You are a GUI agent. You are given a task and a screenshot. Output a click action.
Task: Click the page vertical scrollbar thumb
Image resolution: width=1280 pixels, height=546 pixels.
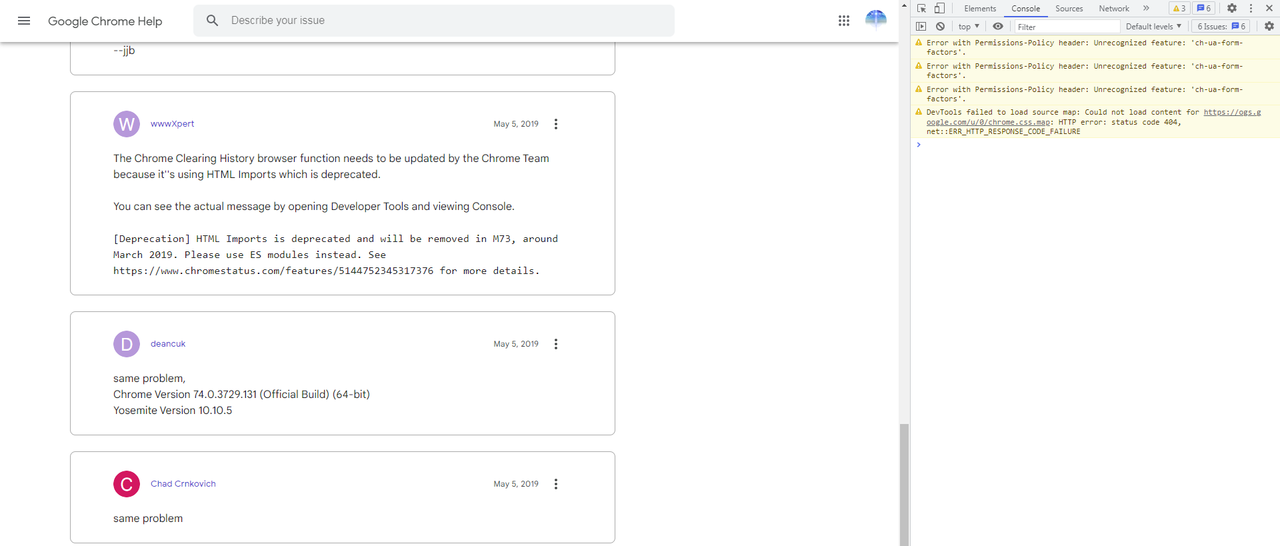(904, 484)
